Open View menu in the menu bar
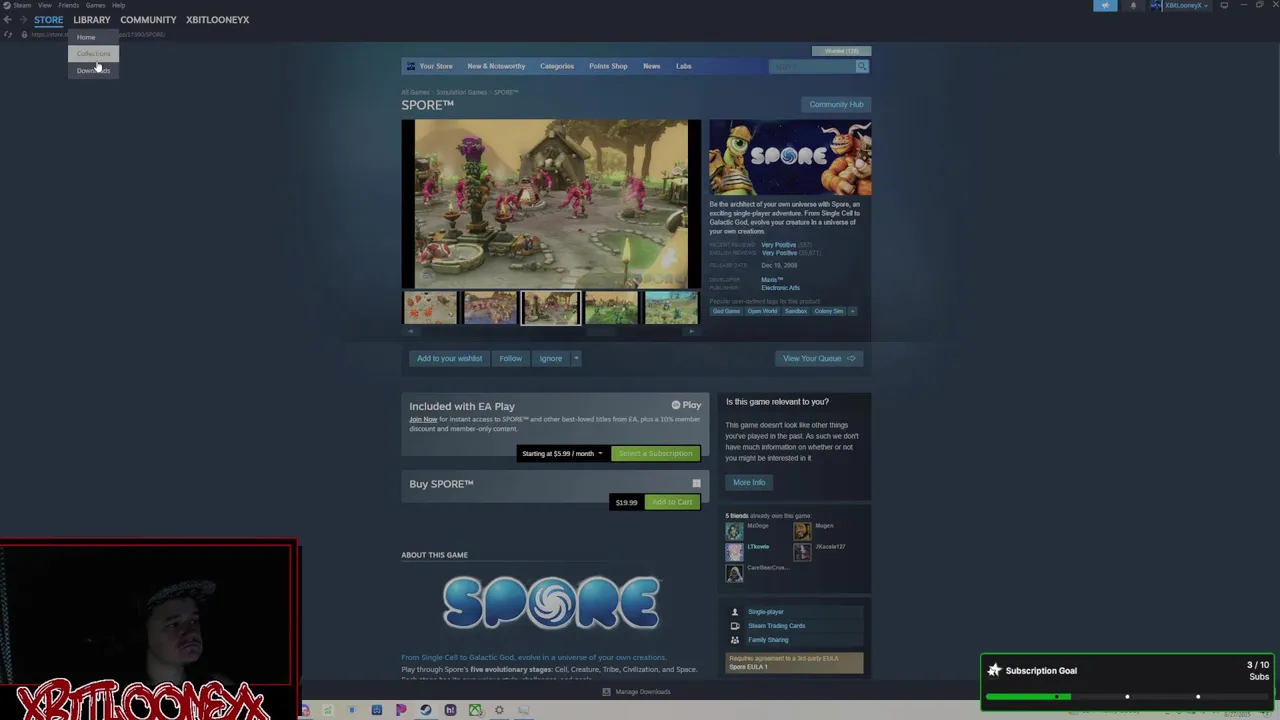Viewport: 1280px width, 720px height. [x=45, y=5]
